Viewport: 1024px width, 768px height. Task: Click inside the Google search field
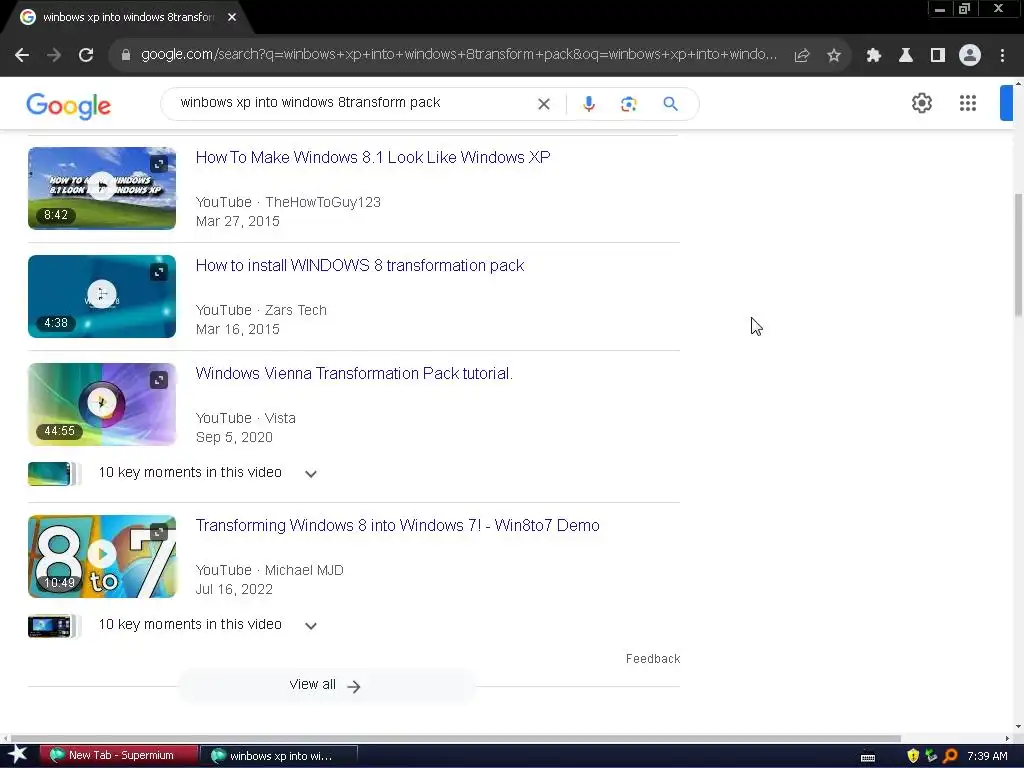[x=356, y=103]
